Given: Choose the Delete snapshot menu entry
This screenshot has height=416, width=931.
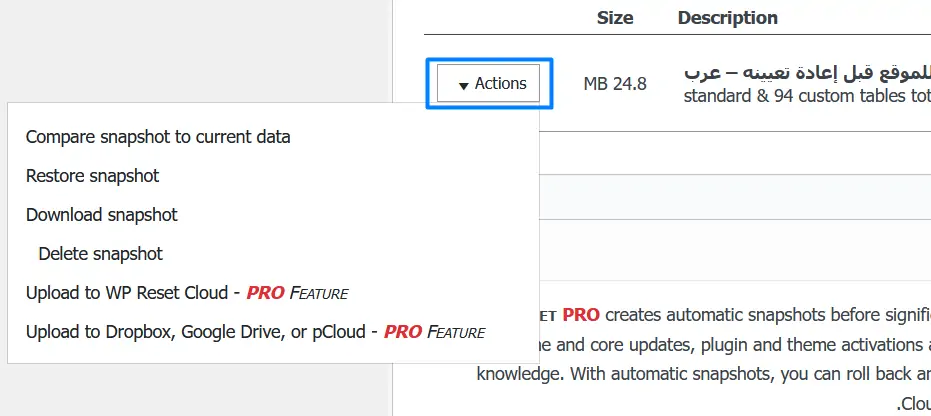Looking at the screenshot, I should click(x=100, y=254).
